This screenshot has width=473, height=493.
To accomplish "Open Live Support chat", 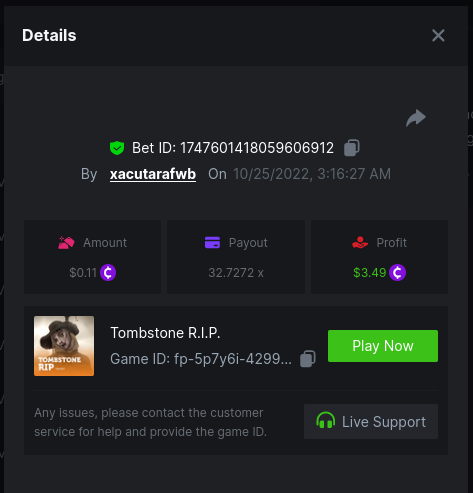I will pos(371,422).
